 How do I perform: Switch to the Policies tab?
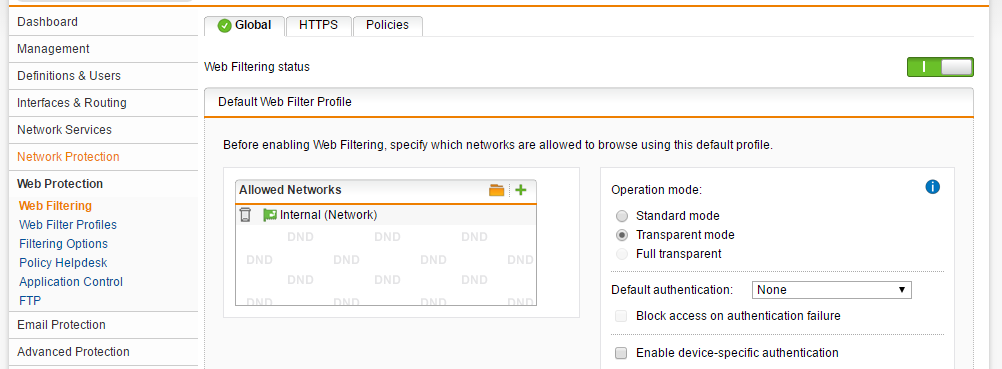coord(387,26)
